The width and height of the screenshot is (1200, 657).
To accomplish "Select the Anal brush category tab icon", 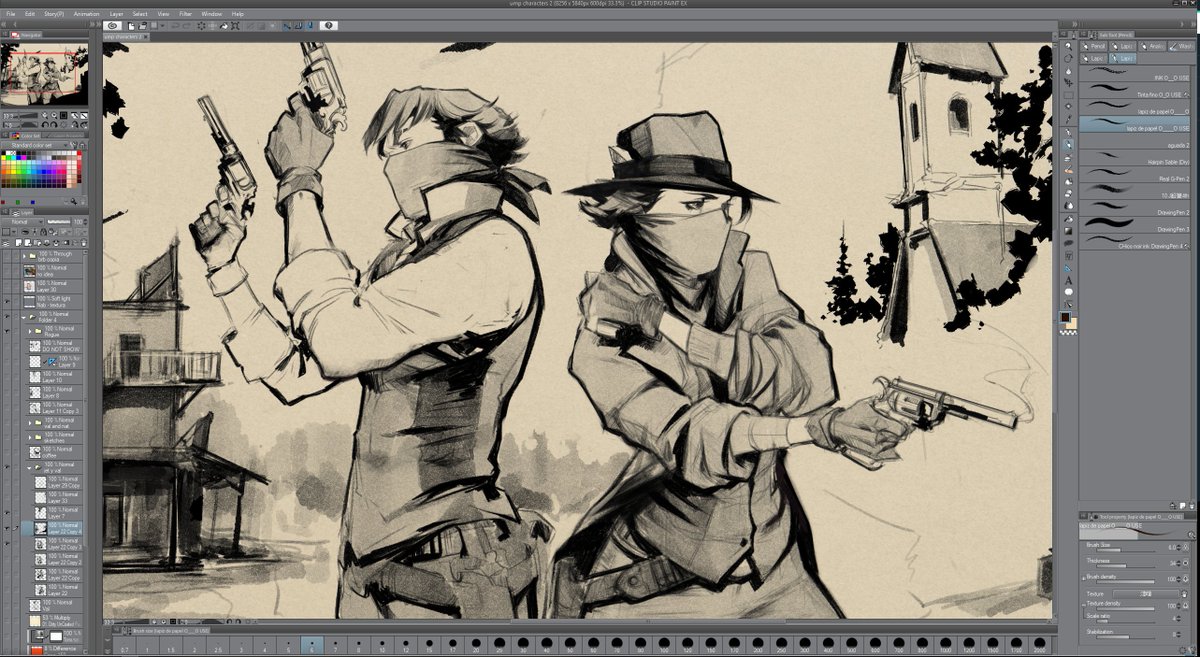I will (1152, 46).
